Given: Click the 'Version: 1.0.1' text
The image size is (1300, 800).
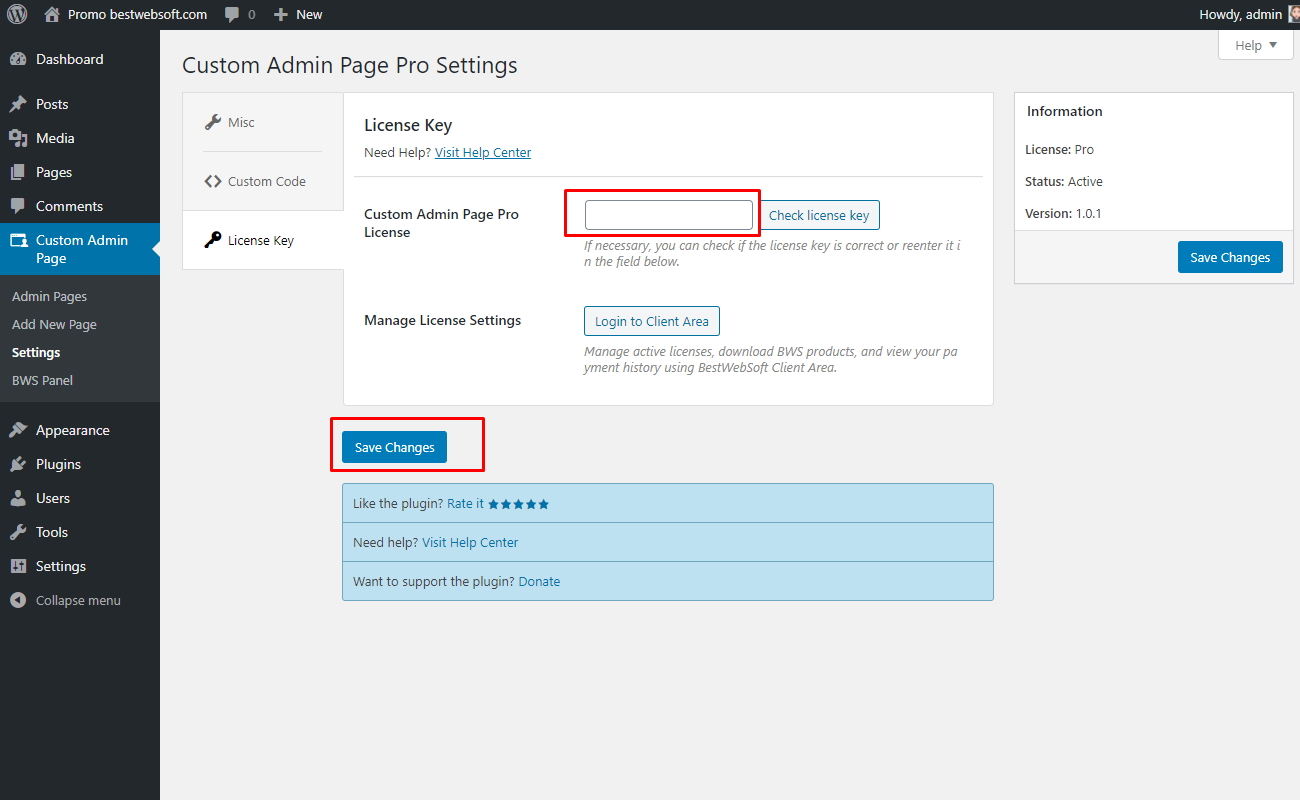Looking at the screenshot, I should (x=1063, y=213).
